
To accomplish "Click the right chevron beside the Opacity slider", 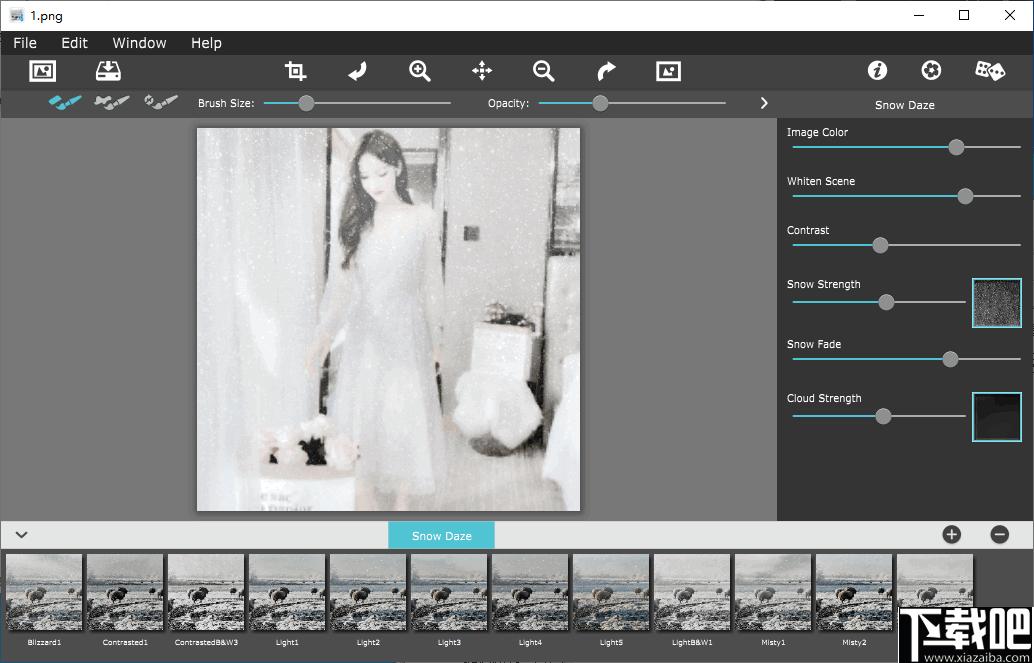I will coord(764,103).
